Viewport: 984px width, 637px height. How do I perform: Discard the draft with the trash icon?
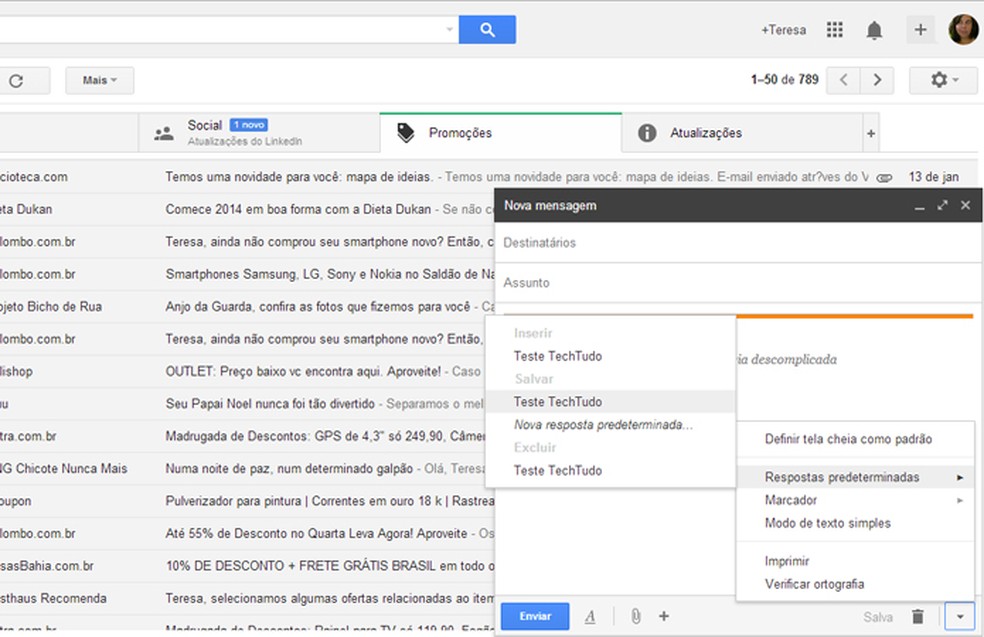tap(918, 617)
